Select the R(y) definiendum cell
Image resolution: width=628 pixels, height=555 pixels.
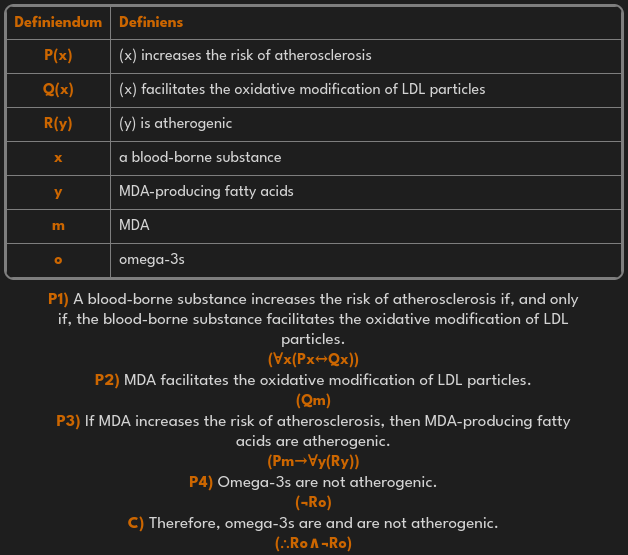coord(58,123)
